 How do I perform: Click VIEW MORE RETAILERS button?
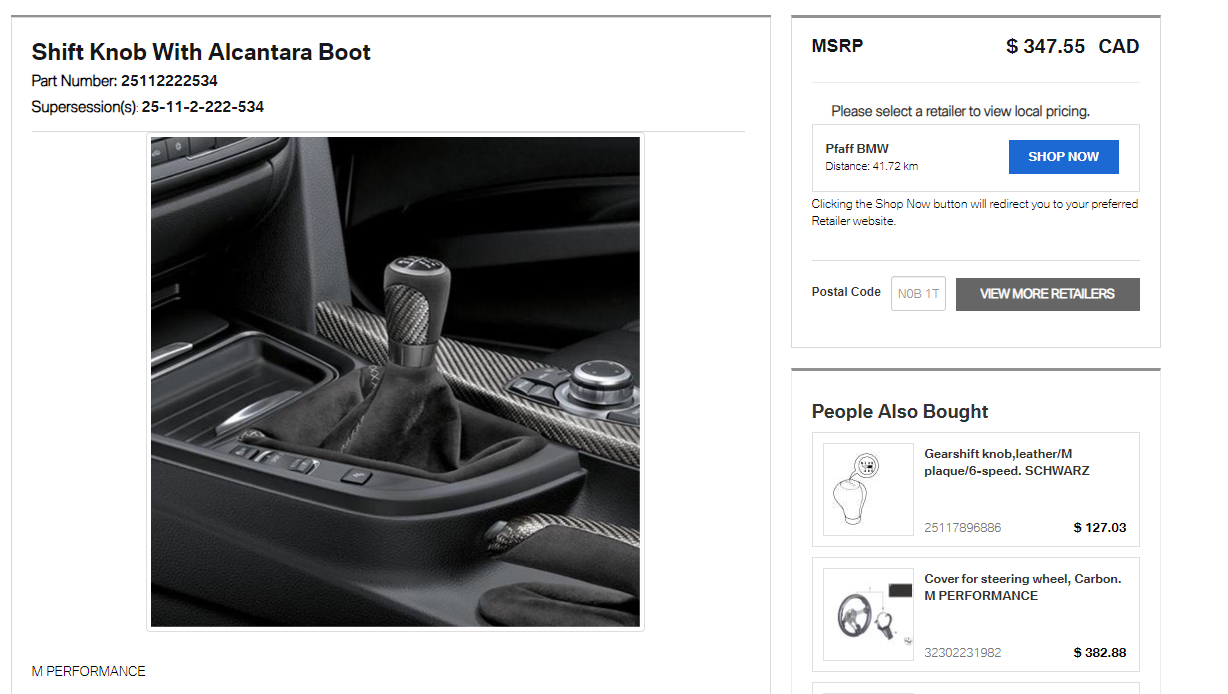(x=1047, y=294)
